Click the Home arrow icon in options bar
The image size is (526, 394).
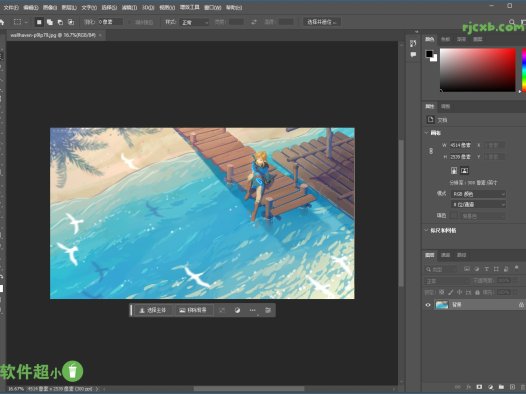(x=2, y=22)
